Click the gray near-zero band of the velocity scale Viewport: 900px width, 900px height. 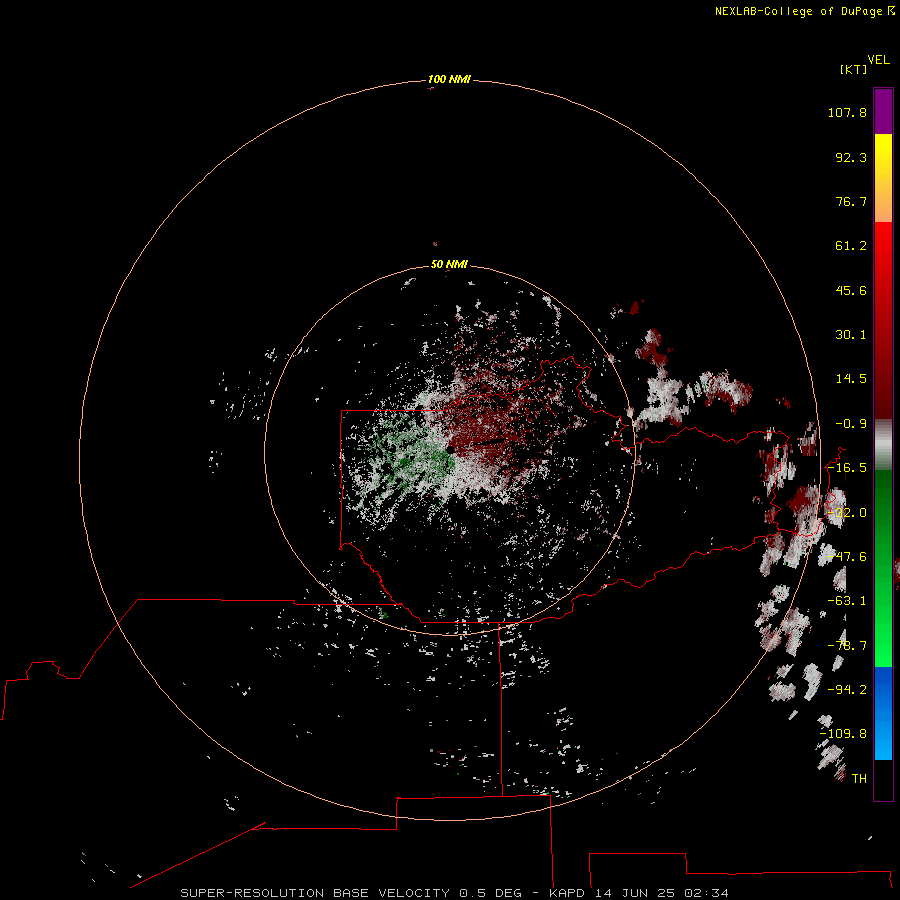(x=883, y=445)
